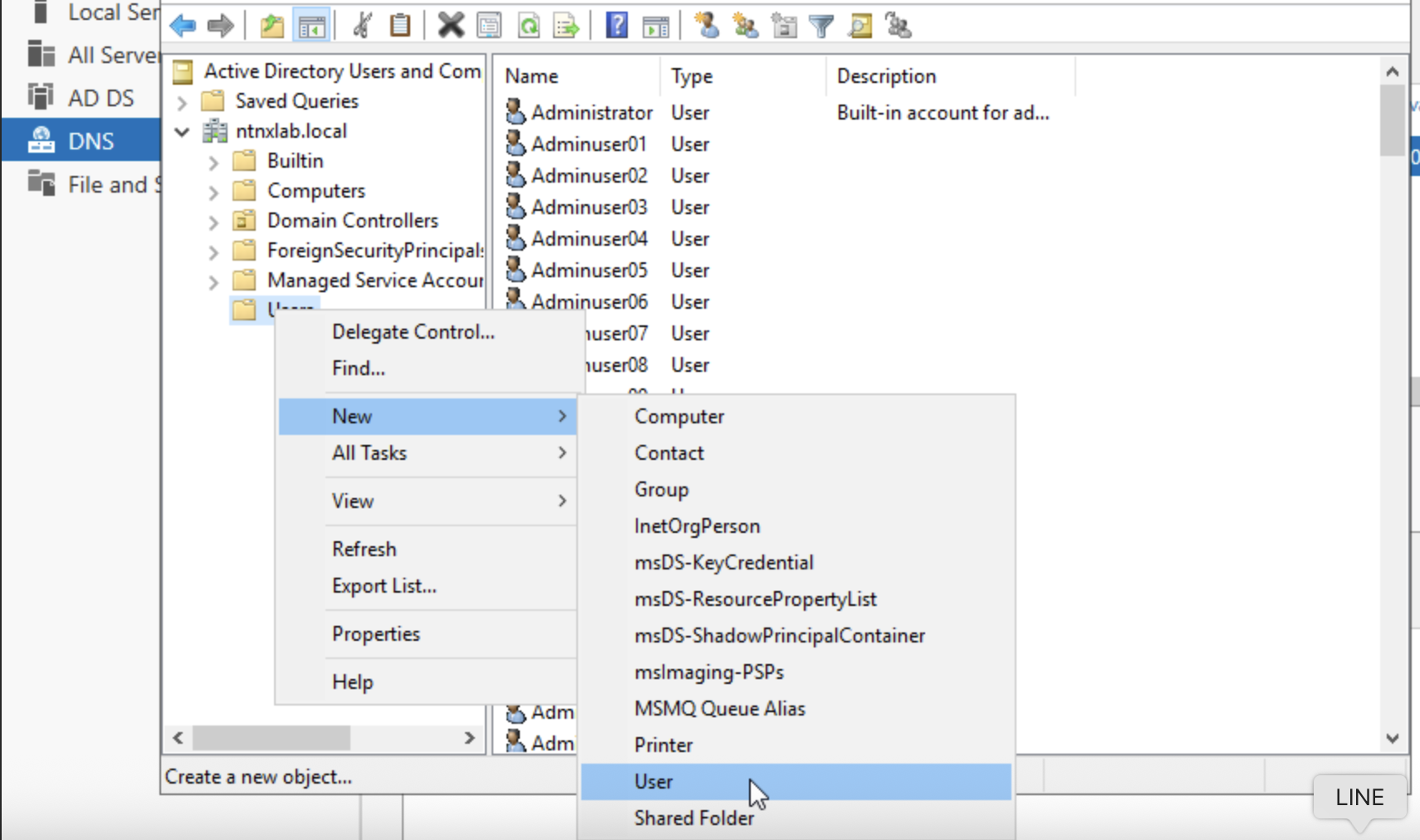Click the Back arrow toolbar icon
Screen dimensions: 1420x840
click(183, 26)
